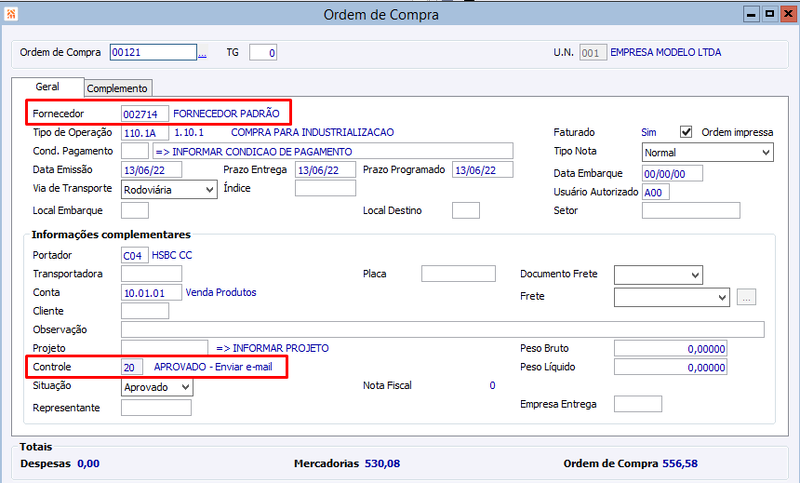The width and height of the screenshot is (800, 483).
Task: Close the Ordem de Compra window
Action: (788, 14)
